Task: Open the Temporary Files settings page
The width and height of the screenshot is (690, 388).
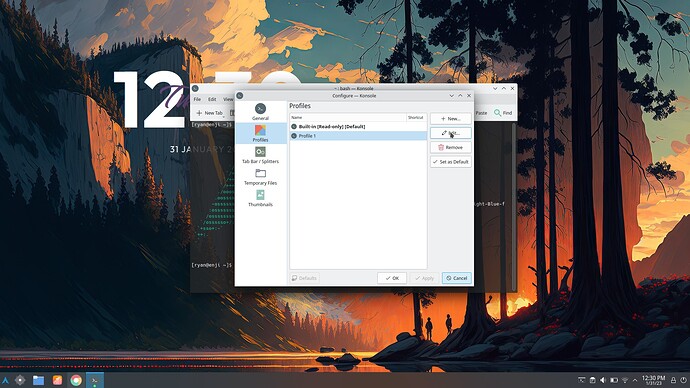Action: tap(260, 176)
